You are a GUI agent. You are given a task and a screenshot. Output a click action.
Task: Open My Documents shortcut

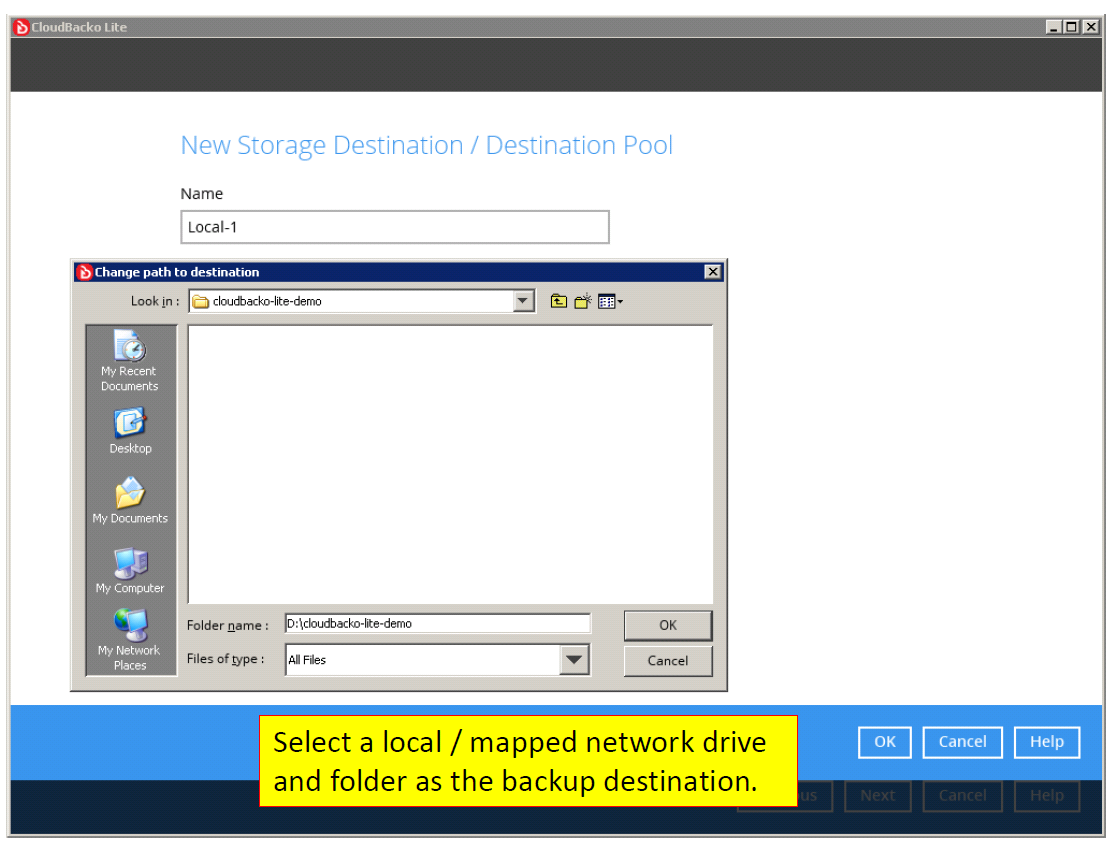pos(130,501)
